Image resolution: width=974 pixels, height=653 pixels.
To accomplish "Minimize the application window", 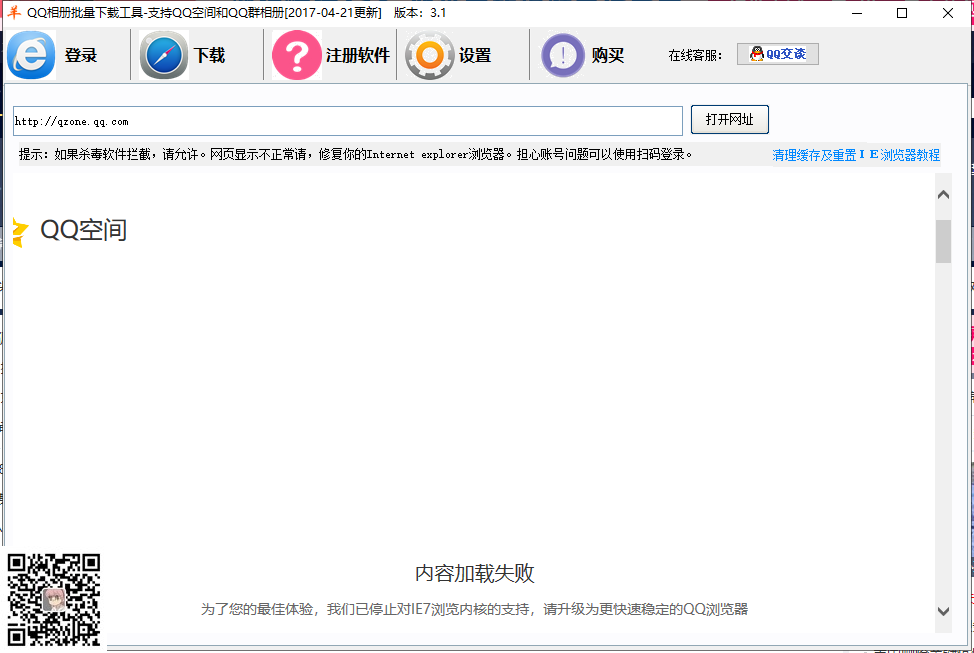I will tap(857, 13).
